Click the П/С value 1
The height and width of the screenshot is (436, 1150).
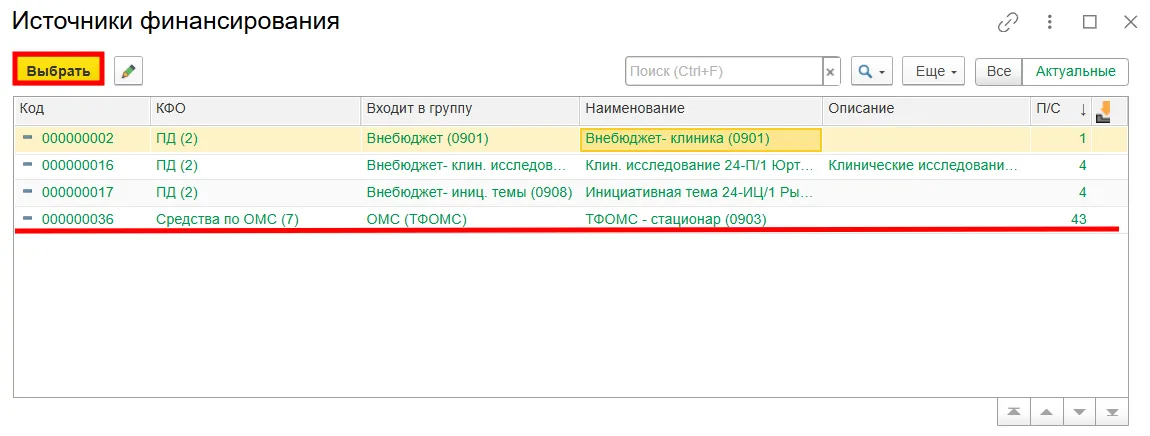click(1083, 138)
